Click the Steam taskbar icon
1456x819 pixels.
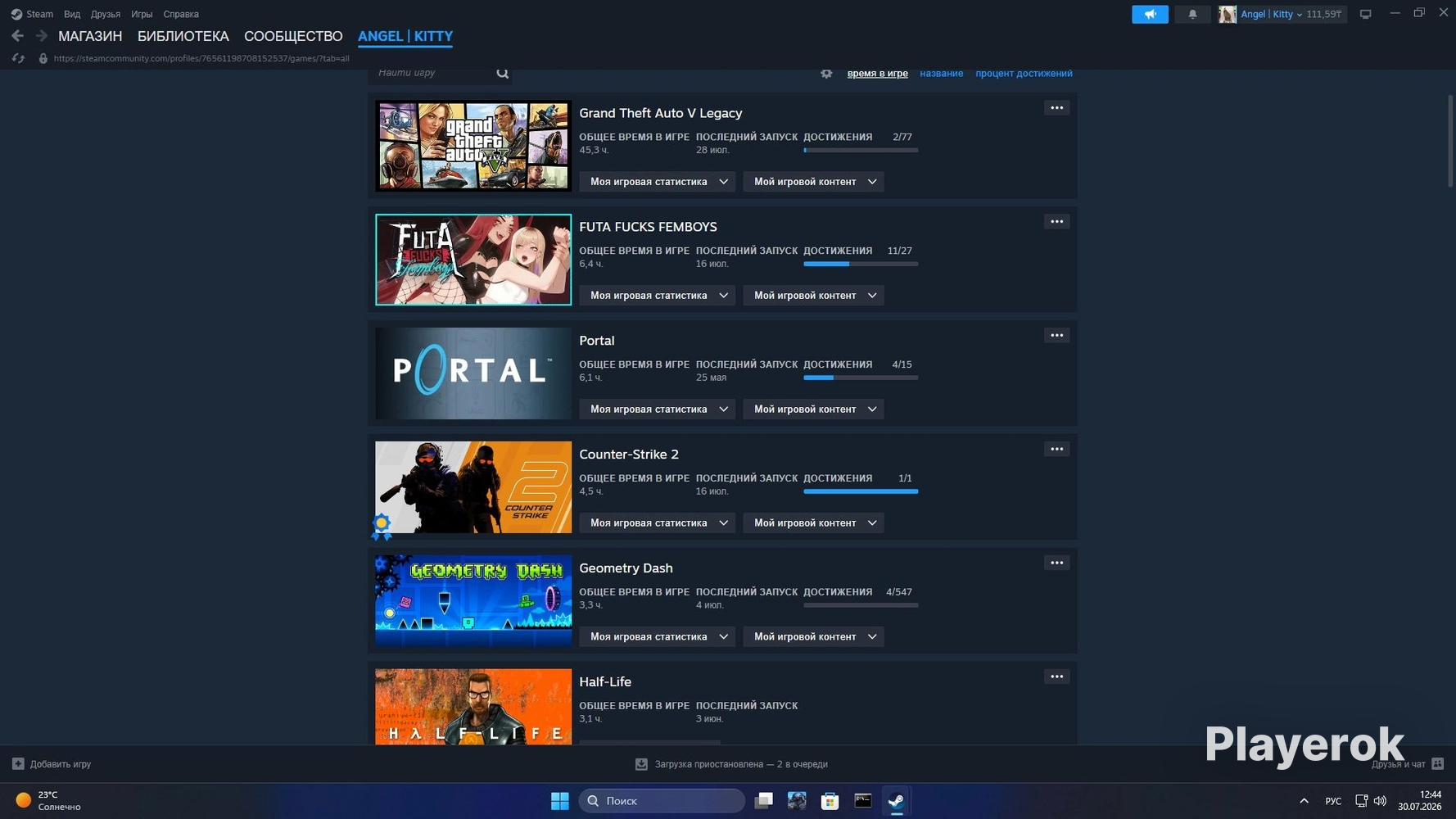click(896, 801)
